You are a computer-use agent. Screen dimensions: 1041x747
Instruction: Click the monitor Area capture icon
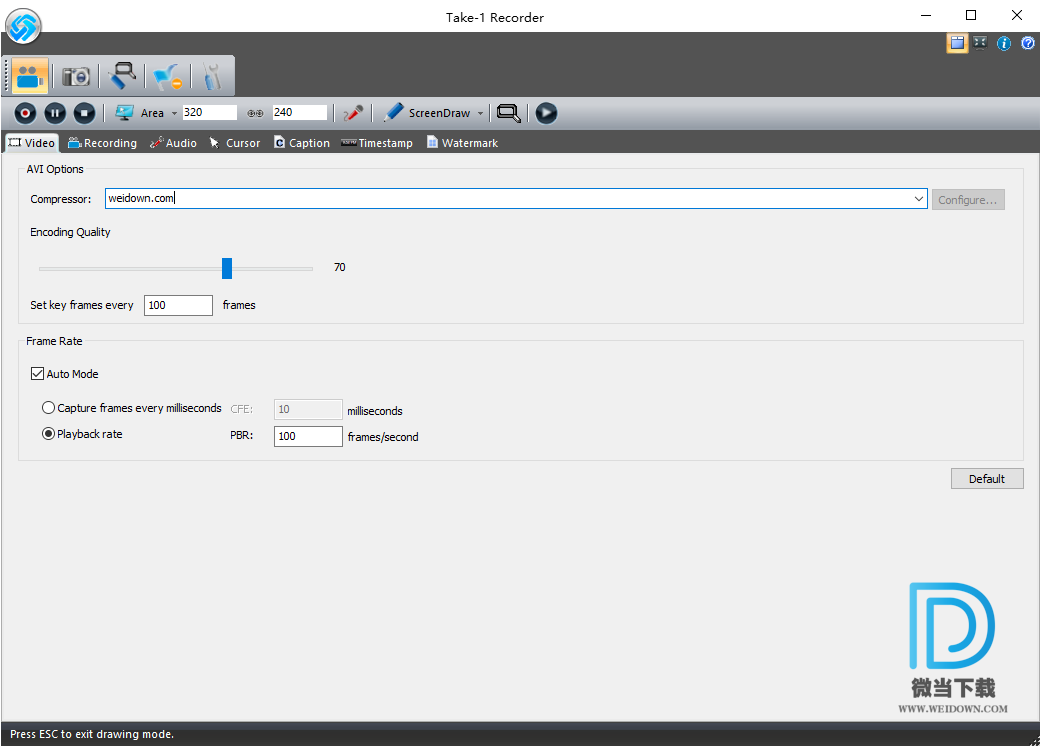(x=124, y=113)
